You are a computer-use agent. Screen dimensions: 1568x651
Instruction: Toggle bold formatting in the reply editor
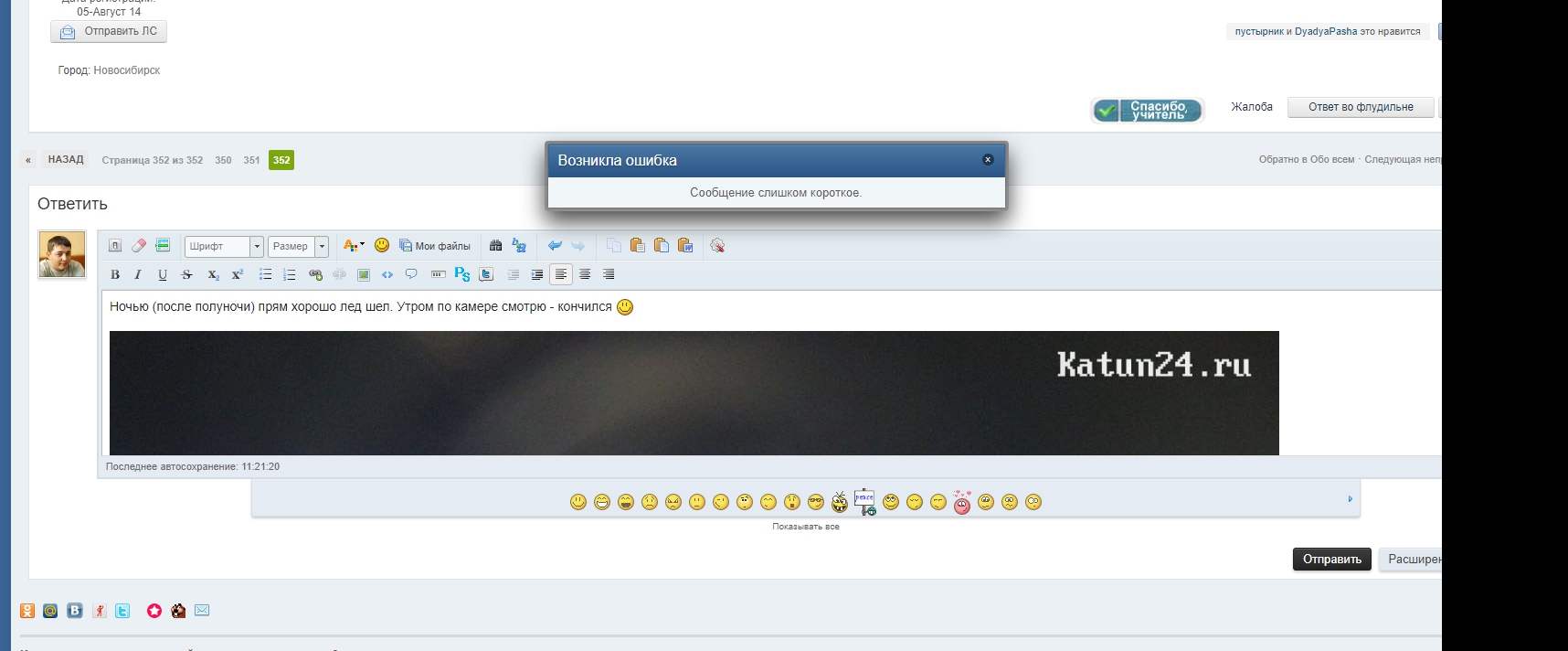(x=115, y=274)
